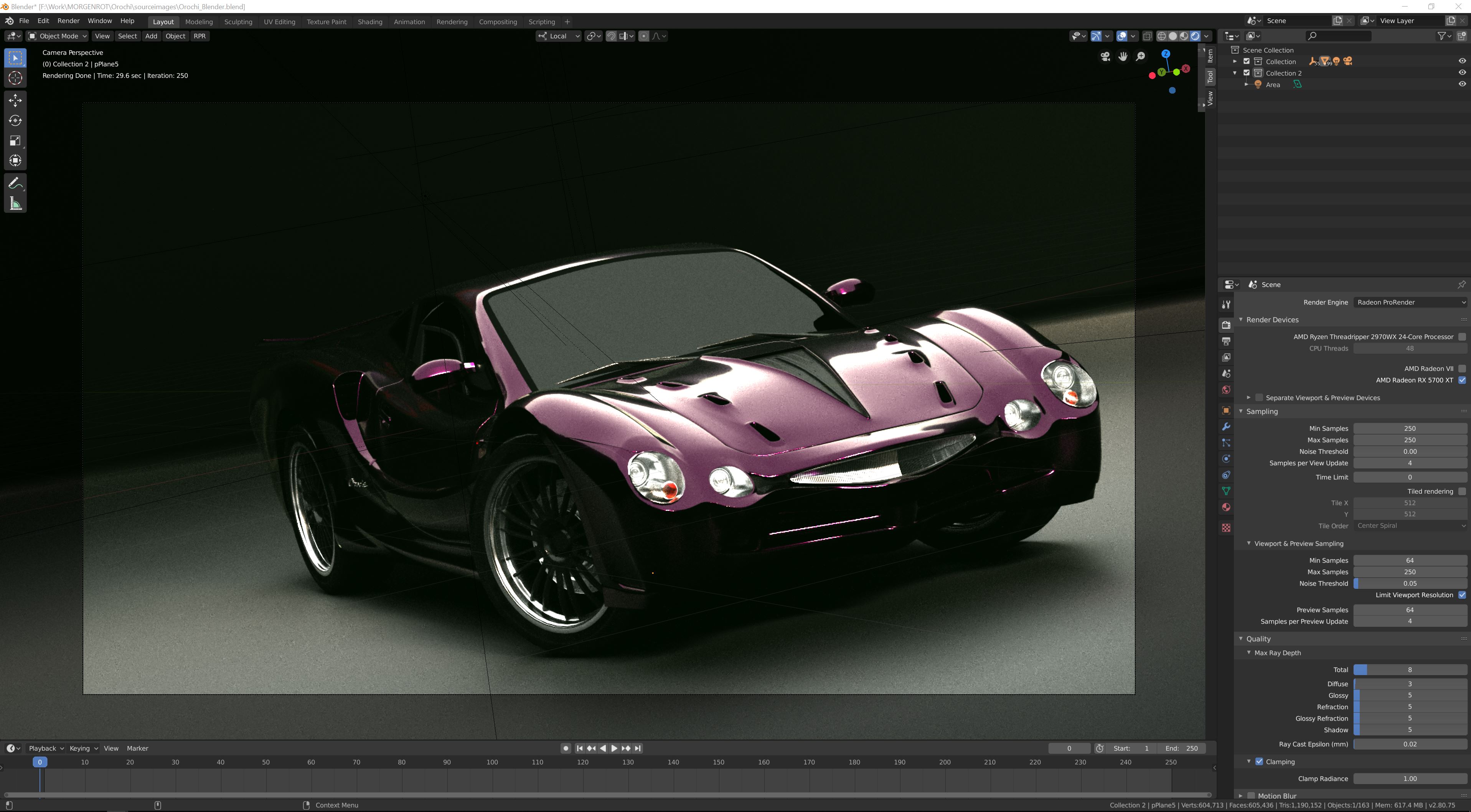Open the Render Engine dropdown

1410,303
